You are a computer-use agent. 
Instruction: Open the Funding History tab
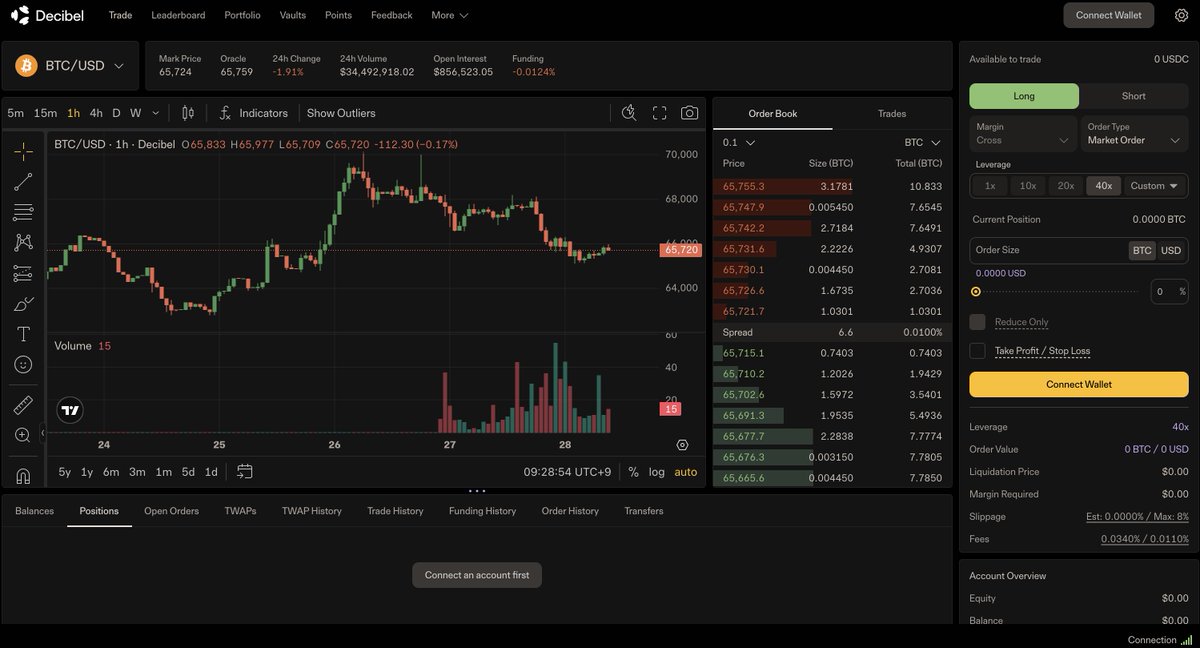(482, 511)
